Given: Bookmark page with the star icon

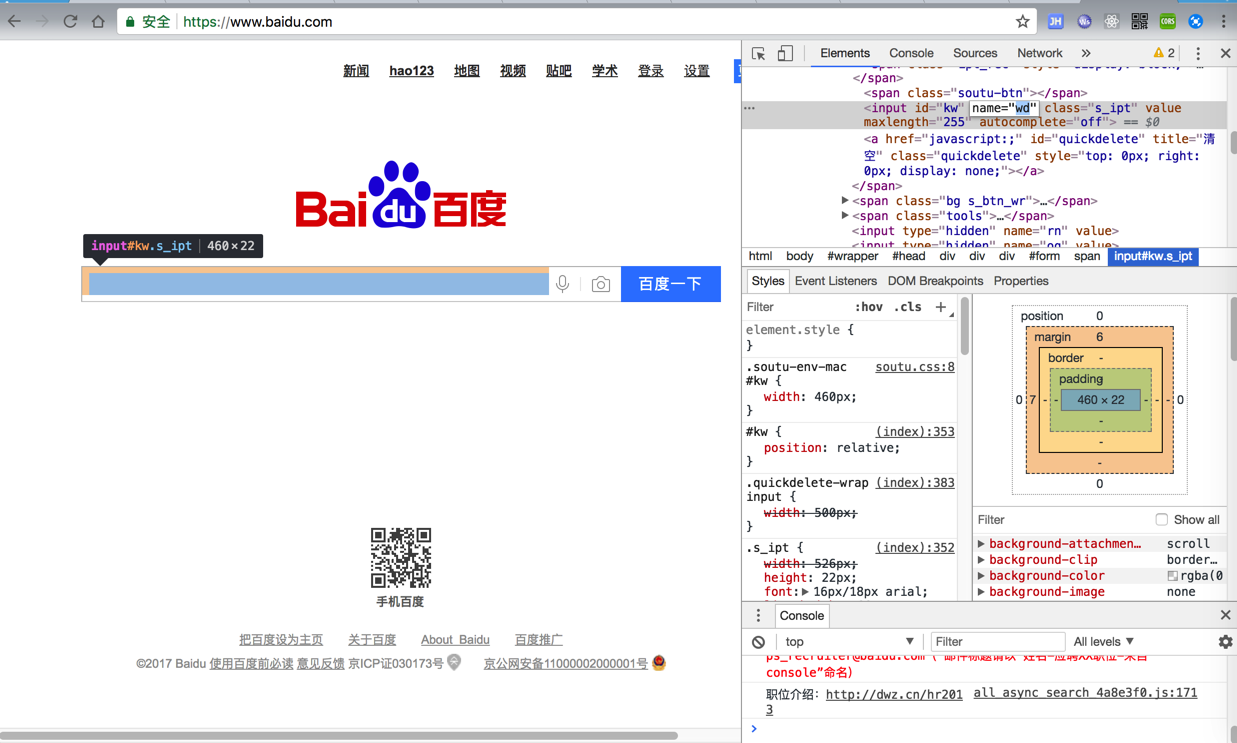Looking at the screenshot, I should click(x=1022, y=21).
